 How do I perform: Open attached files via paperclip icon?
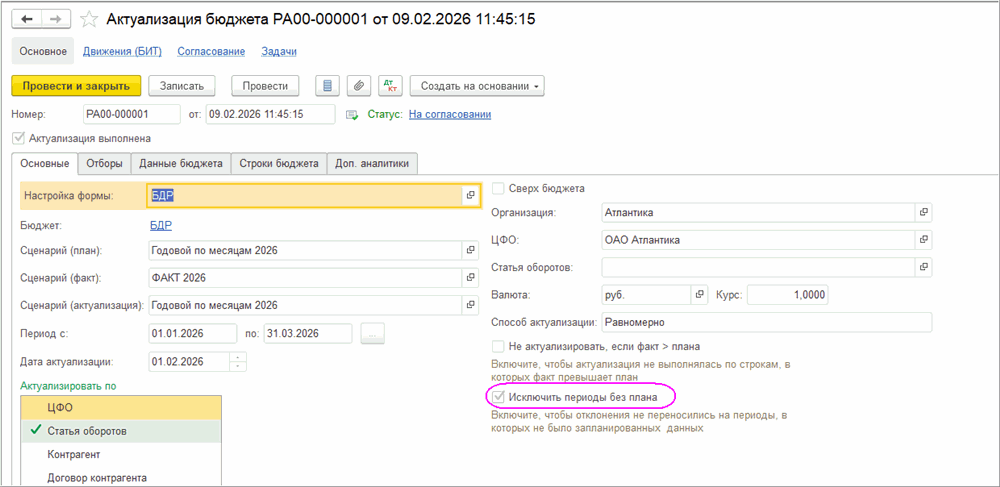point(358,86)
